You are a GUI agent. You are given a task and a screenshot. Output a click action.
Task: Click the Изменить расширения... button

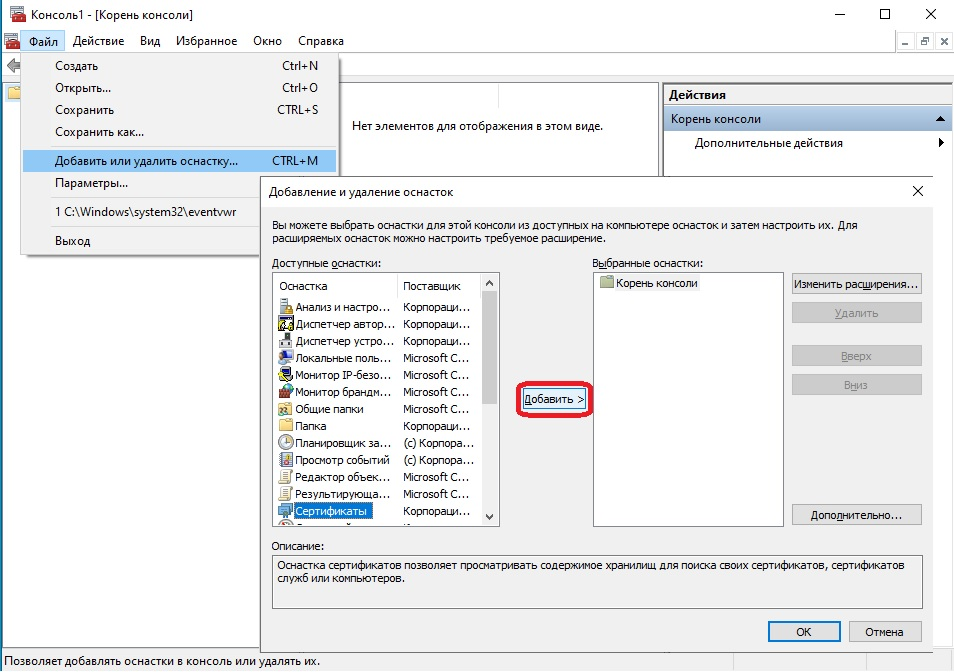click(856, 284)
